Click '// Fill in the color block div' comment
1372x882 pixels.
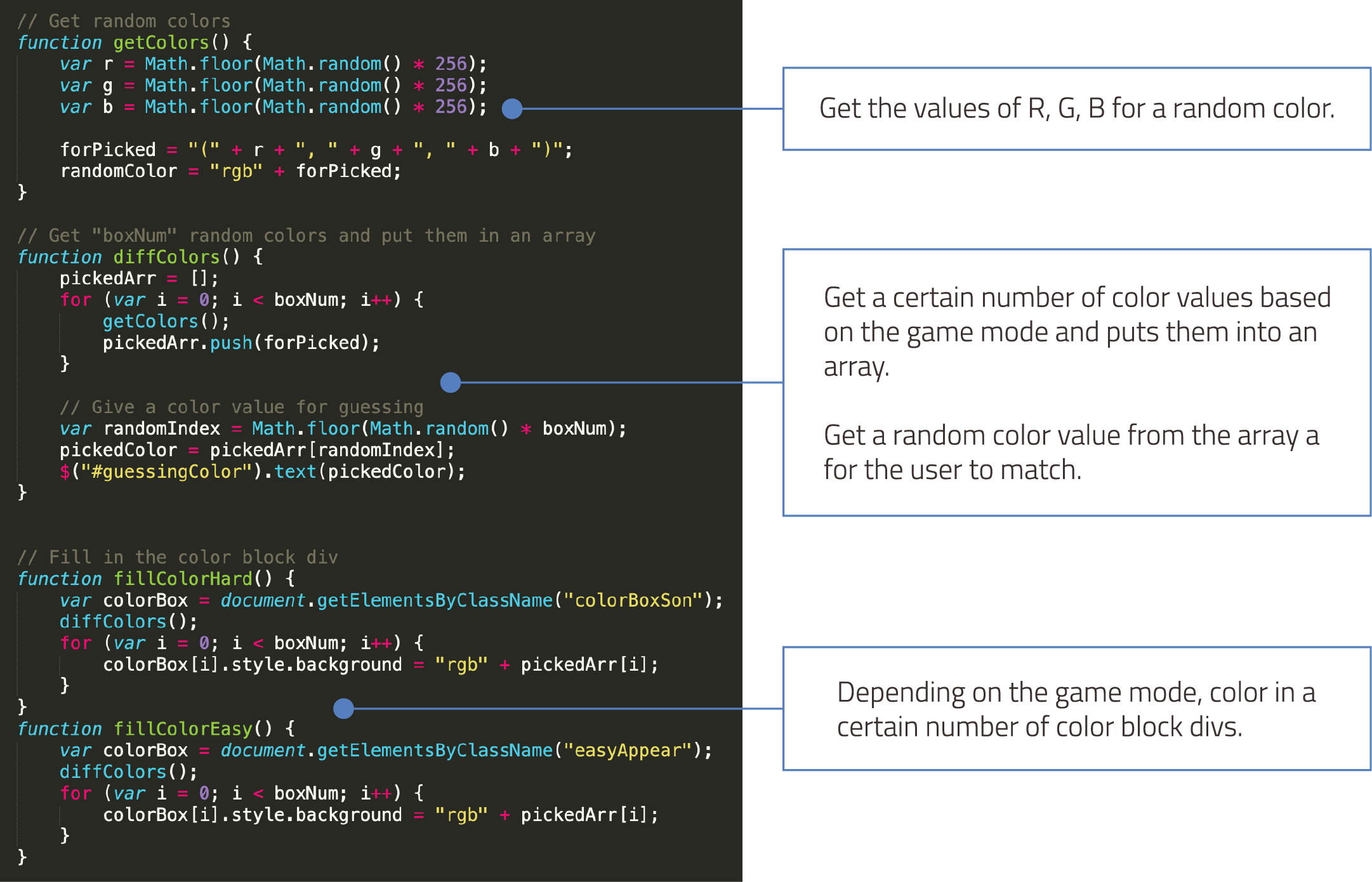178,557
